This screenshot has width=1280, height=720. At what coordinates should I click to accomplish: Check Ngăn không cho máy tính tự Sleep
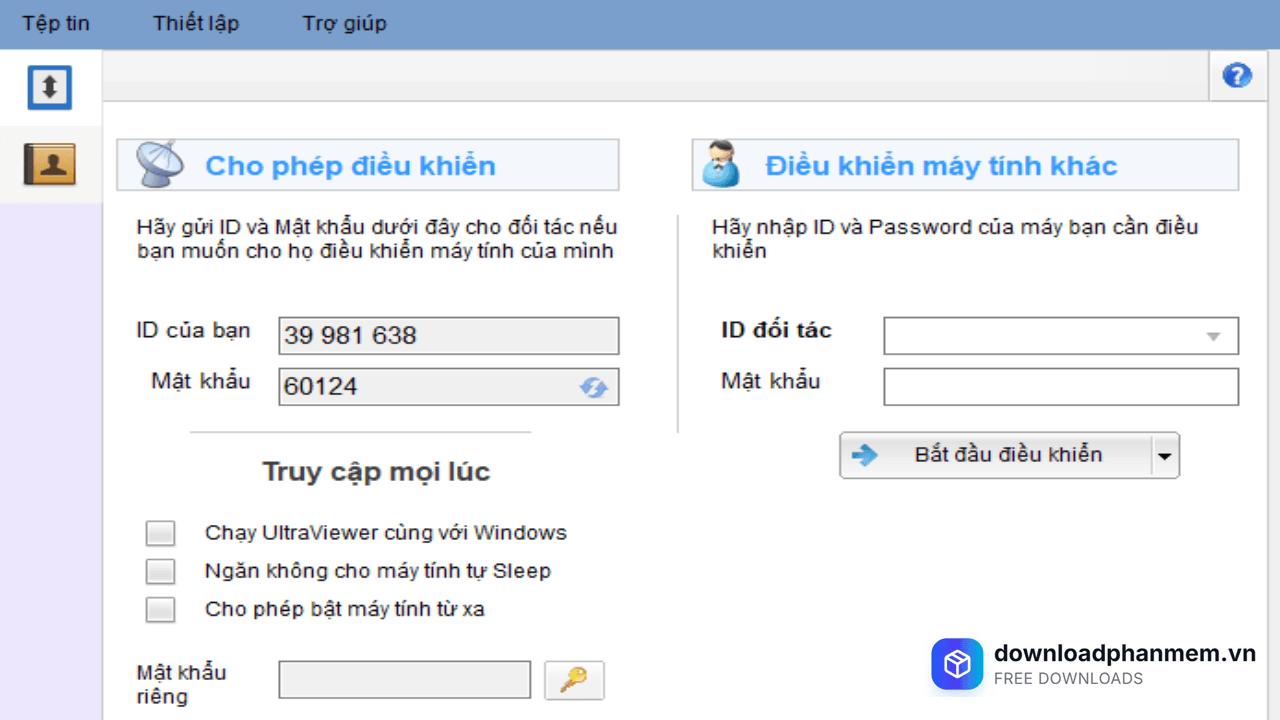coord(160,571)
